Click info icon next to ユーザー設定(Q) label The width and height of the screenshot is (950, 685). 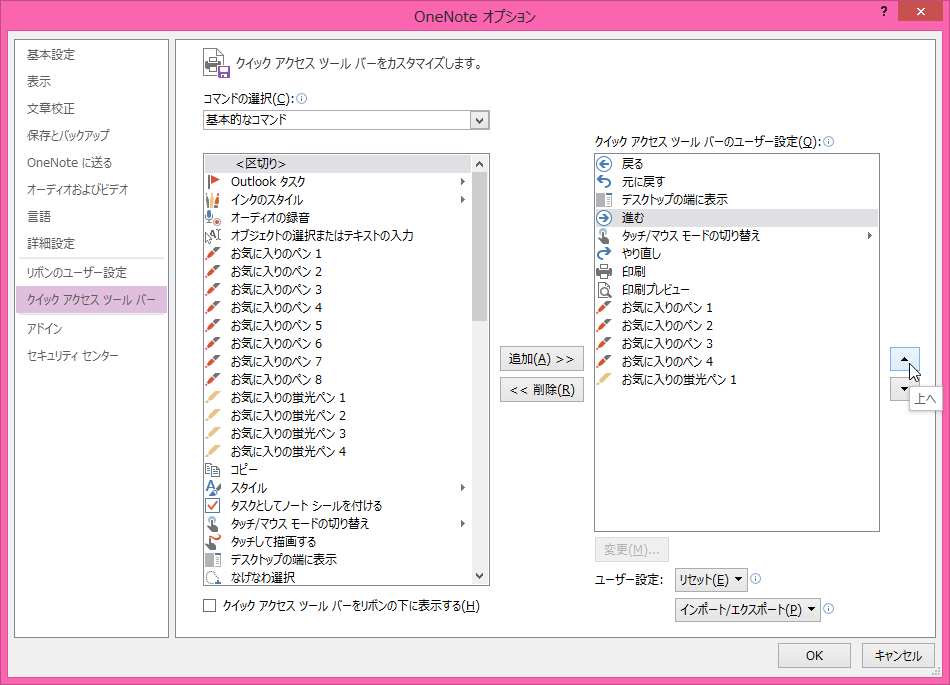[829, 142]
